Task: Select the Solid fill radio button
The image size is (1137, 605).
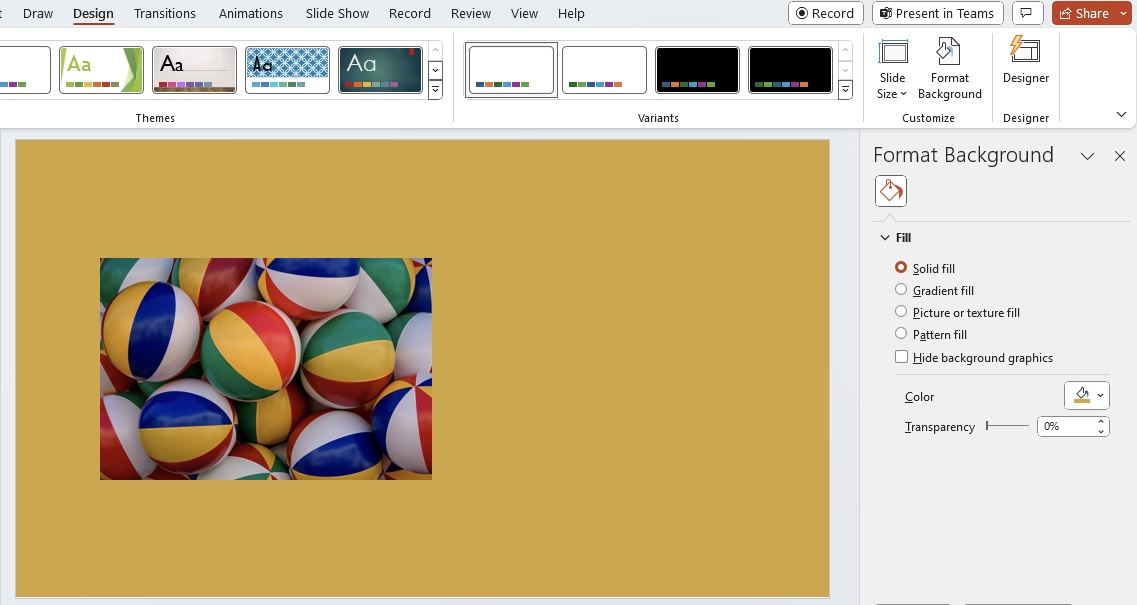Action: click(x=901, y=268)
